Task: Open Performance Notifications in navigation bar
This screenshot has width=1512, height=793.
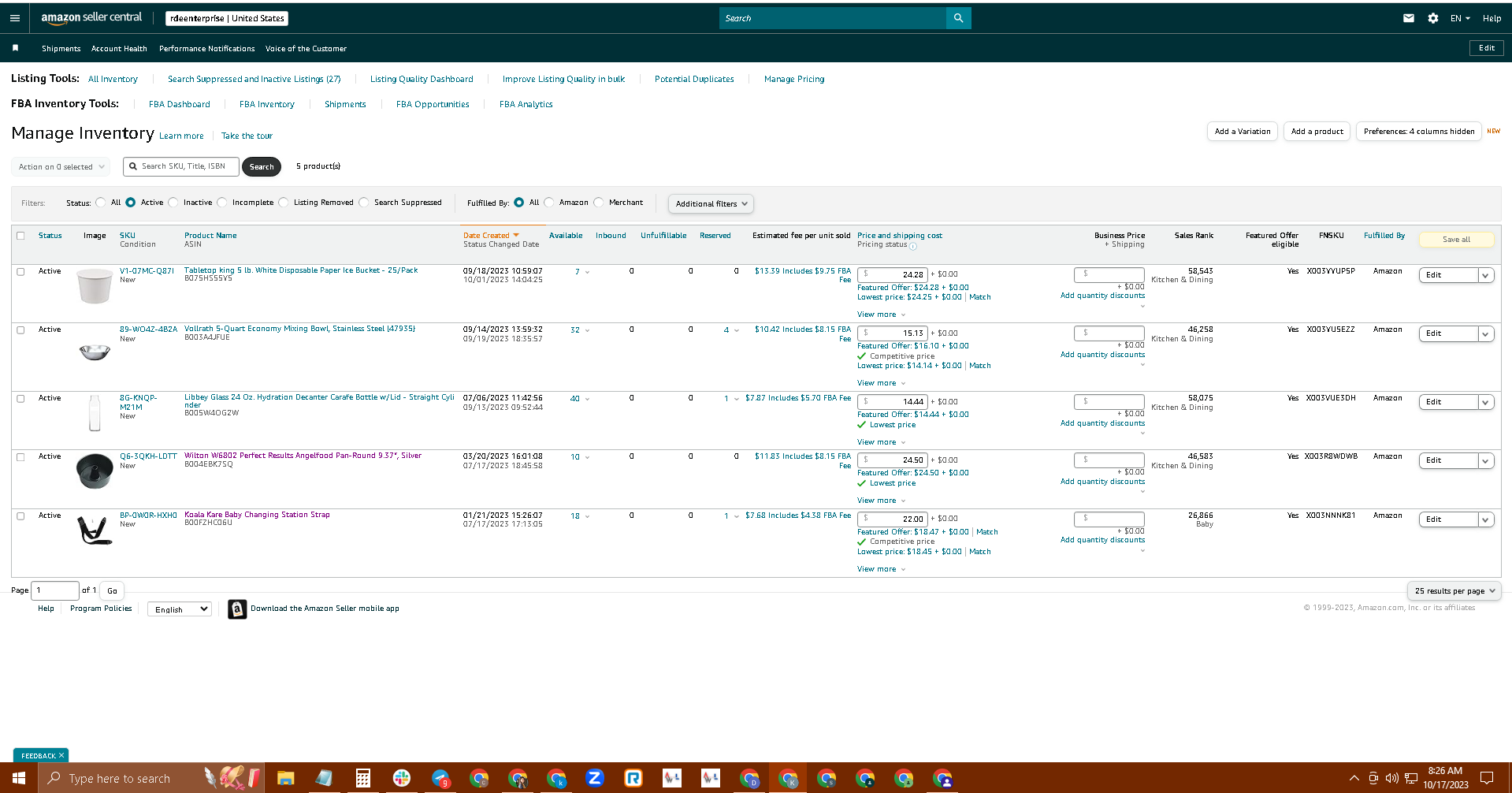Action: (207, 49)
